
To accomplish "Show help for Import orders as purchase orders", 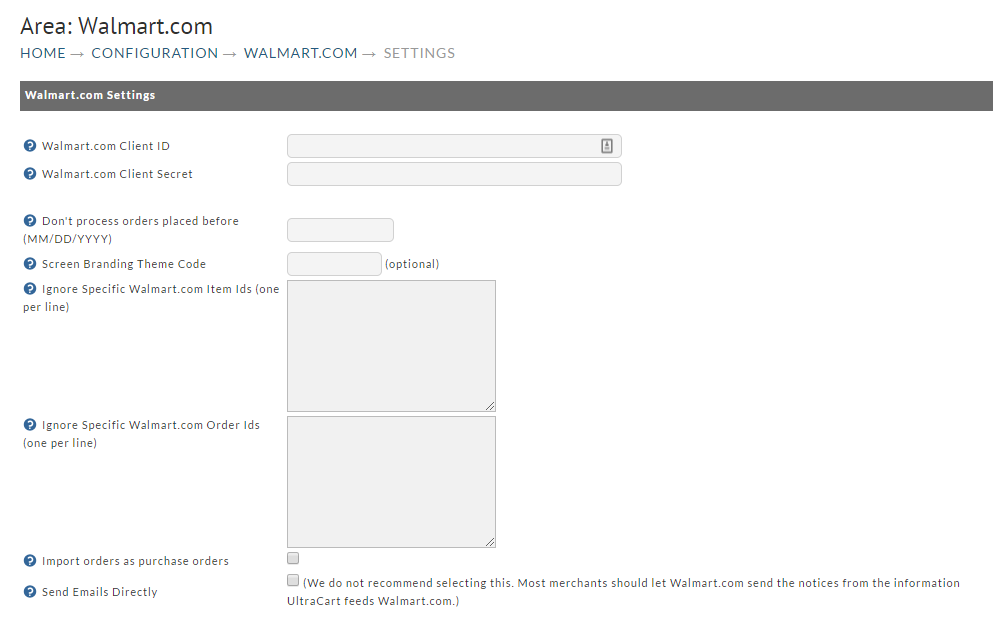I will coord(30,560).
